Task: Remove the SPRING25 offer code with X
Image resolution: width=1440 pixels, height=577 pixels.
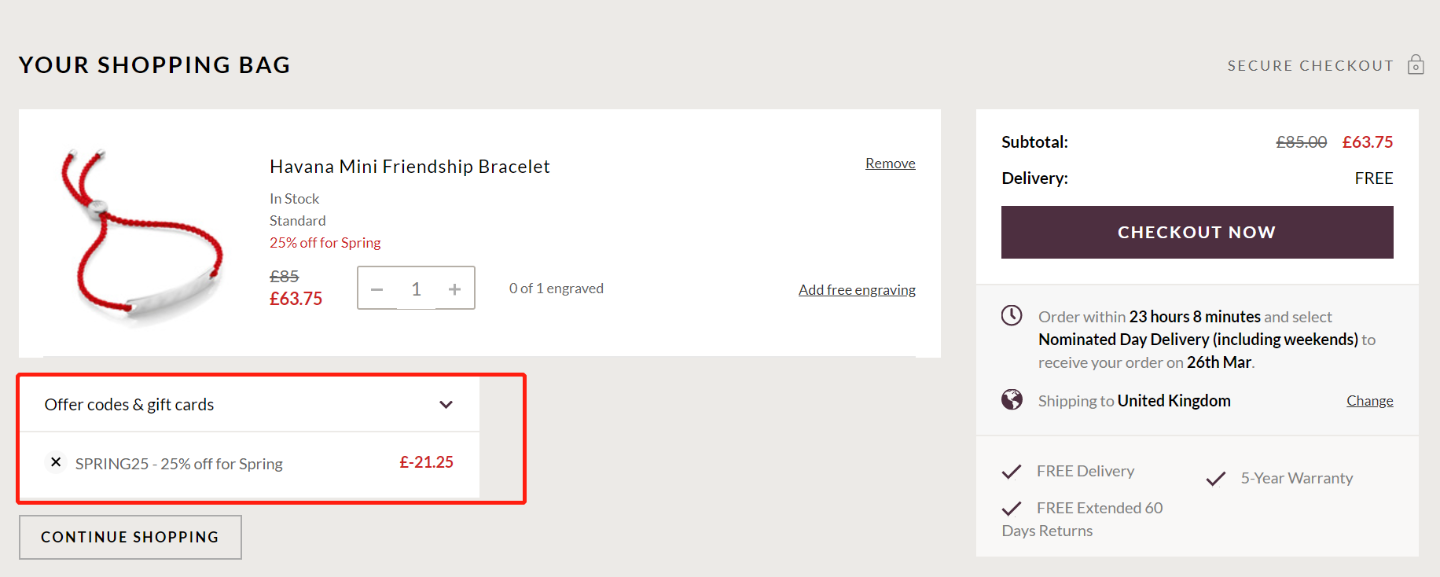Action: pos(56,462)
